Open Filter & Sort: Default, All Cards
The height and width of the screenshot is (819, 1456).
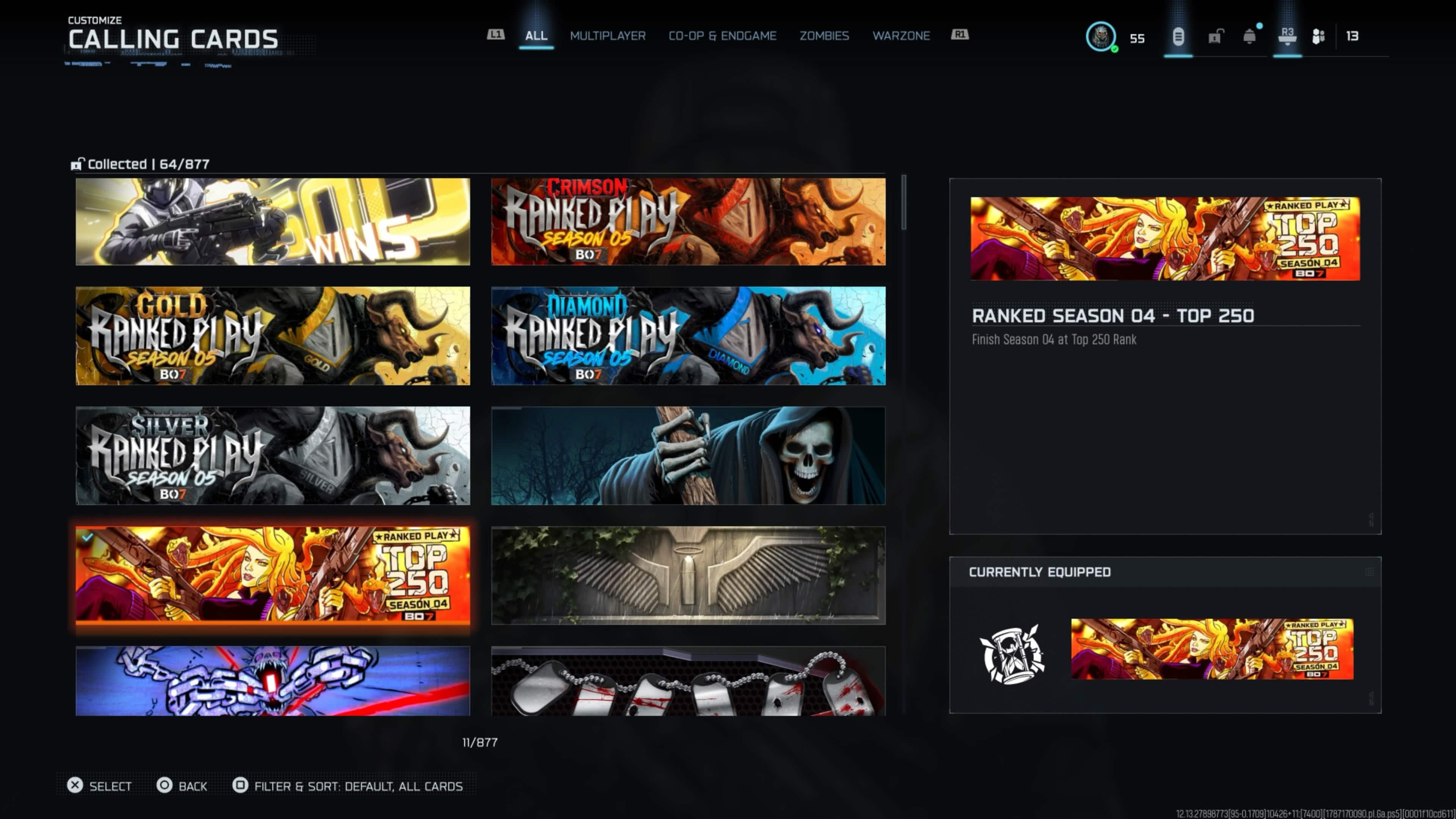pos(358,786)
